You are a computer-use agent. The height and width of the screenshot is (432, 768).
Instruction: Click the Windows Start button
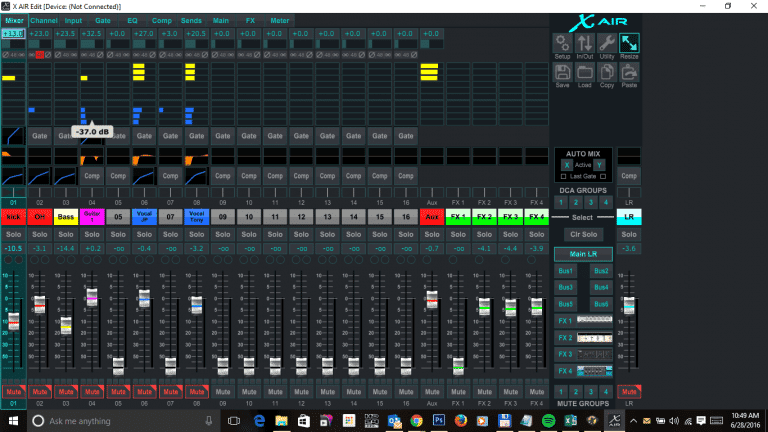(x=13, y=421)
